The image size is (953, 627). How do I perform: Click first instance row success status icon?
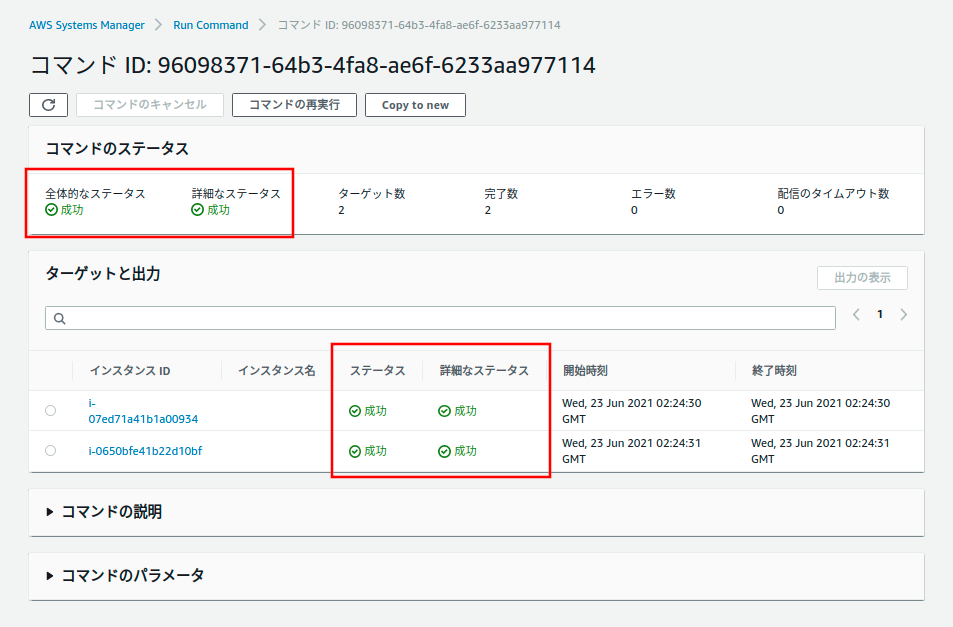[x=355, y=411]
